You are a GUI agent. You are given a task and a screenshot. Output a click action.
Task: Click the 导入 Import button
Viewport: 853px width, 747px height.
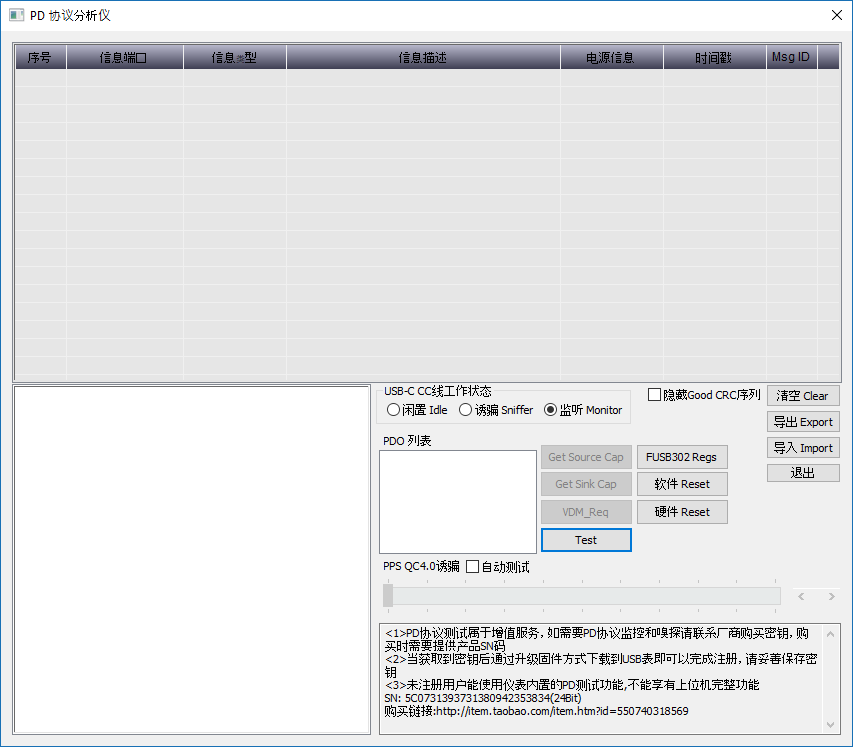(803, 448)
